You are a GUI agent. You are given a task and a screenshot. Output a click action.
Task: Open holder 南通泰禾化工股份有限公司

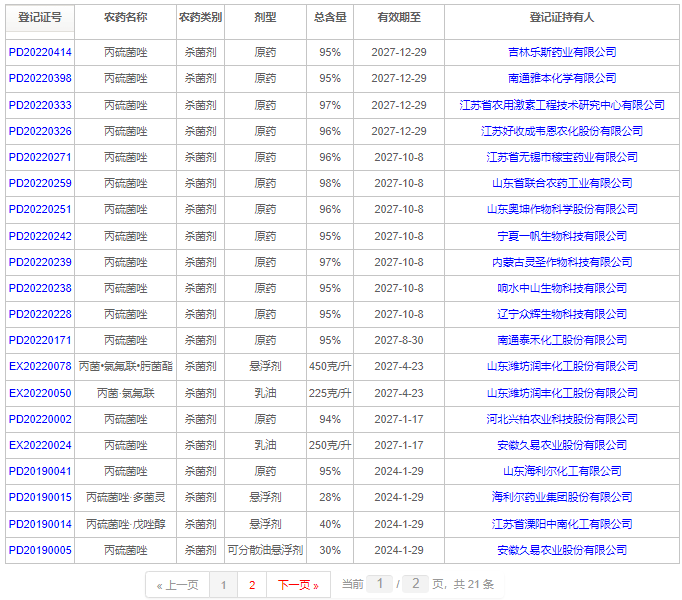tap(562, 340)
